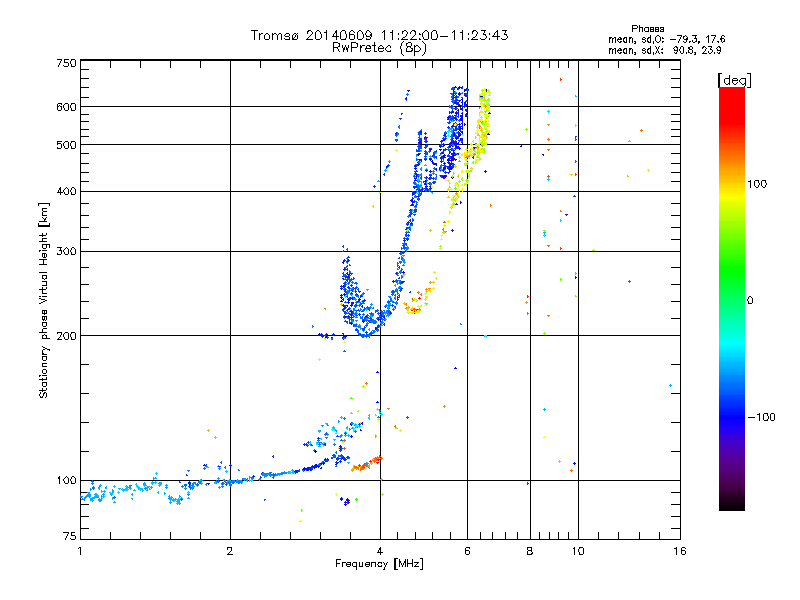
Task: Click the orange-red trace cluster near 4 MHz at 105 km
Action: coord(366,464)
